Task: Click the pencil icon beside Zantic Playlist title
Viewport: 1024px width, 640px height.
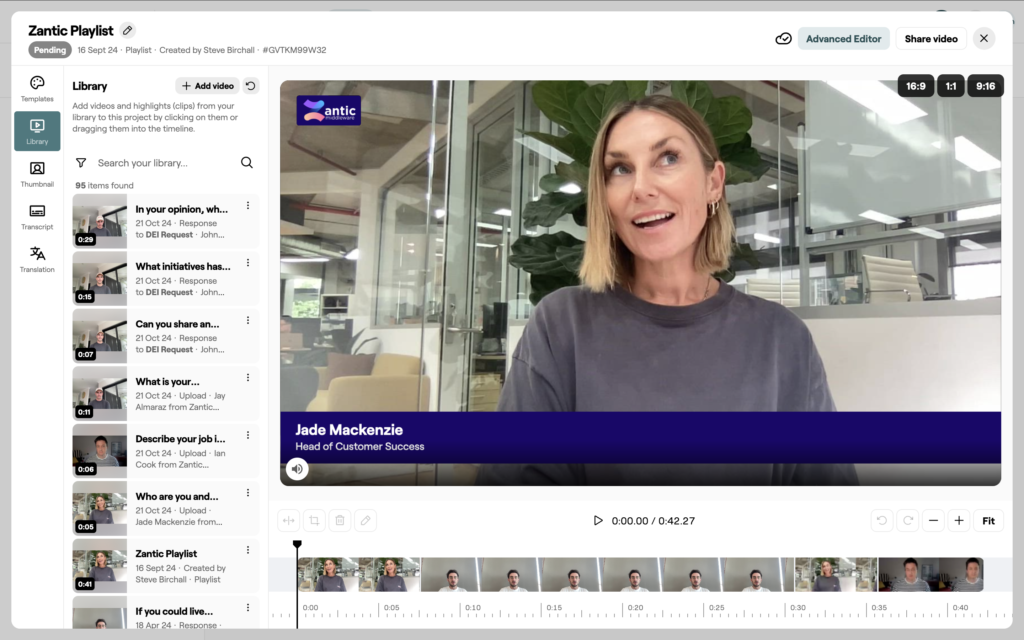Action: pyautogui.click(x=128, y=30)
